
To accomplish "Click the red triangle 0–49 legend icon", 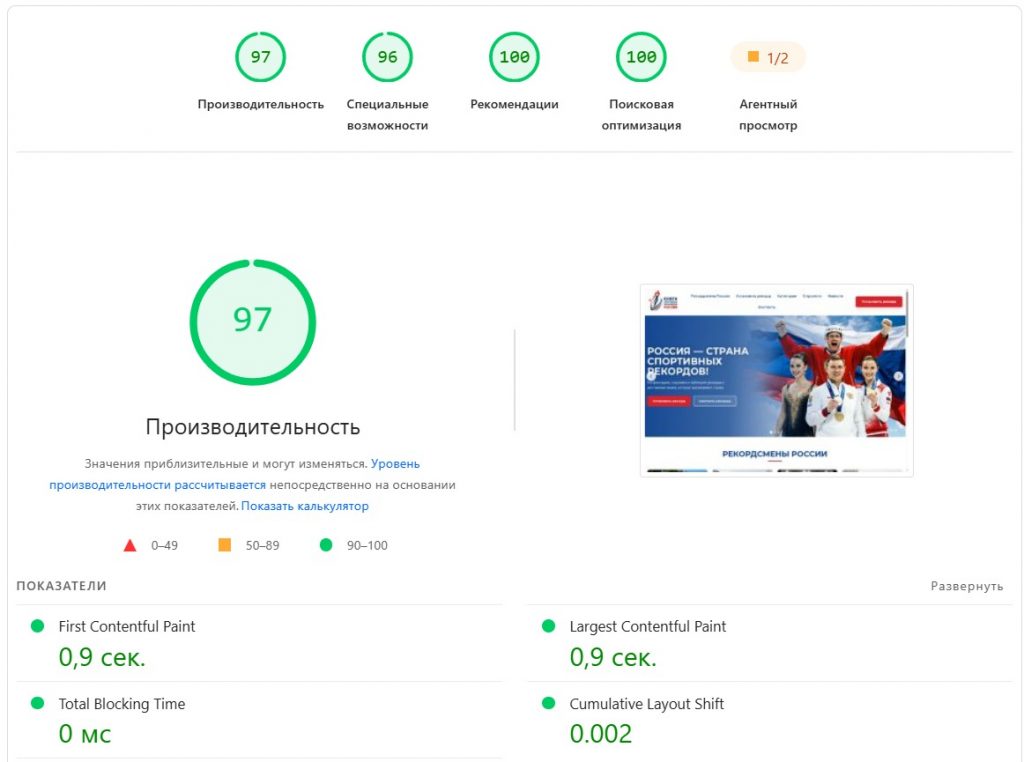I will coord(130,545).
